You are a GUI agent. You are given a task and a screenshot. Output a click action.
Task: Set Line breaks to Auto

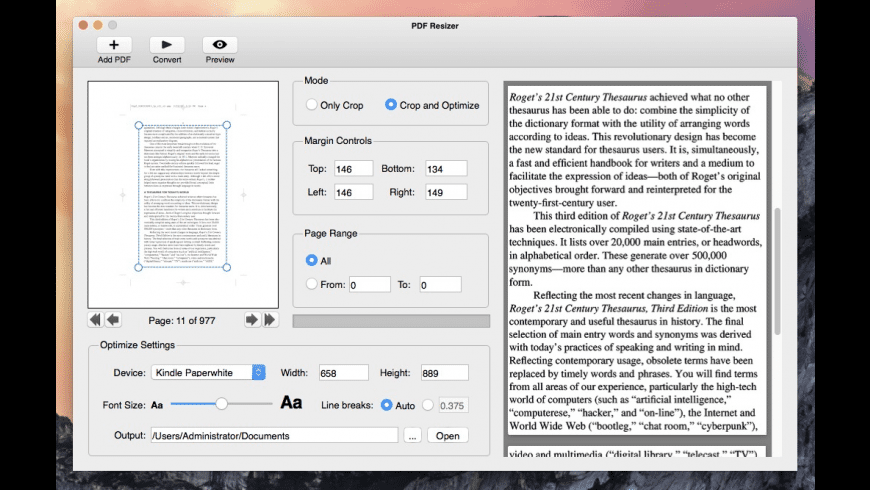(386, 405)
